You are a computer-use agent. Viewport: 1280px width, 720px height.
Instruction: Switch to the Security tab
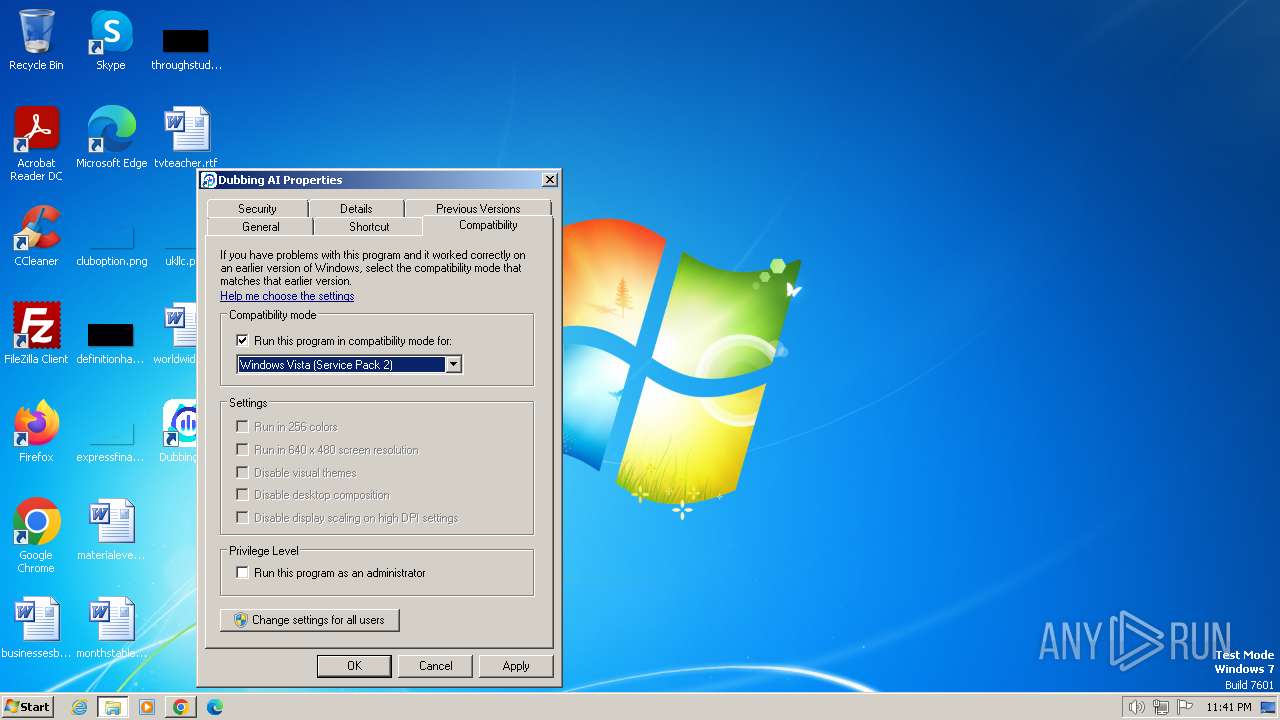[257, 208]
